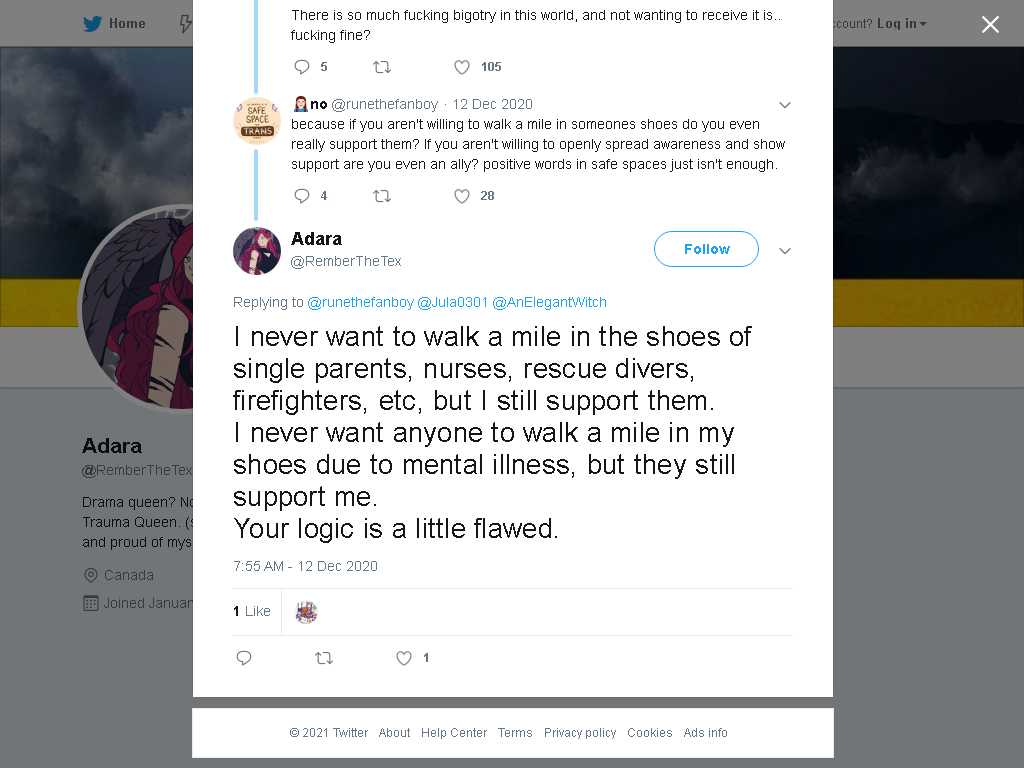Retweet the top tweet about bigotry
The width and height of the screenshot is (1024, 768).
(x=381, y=67)
